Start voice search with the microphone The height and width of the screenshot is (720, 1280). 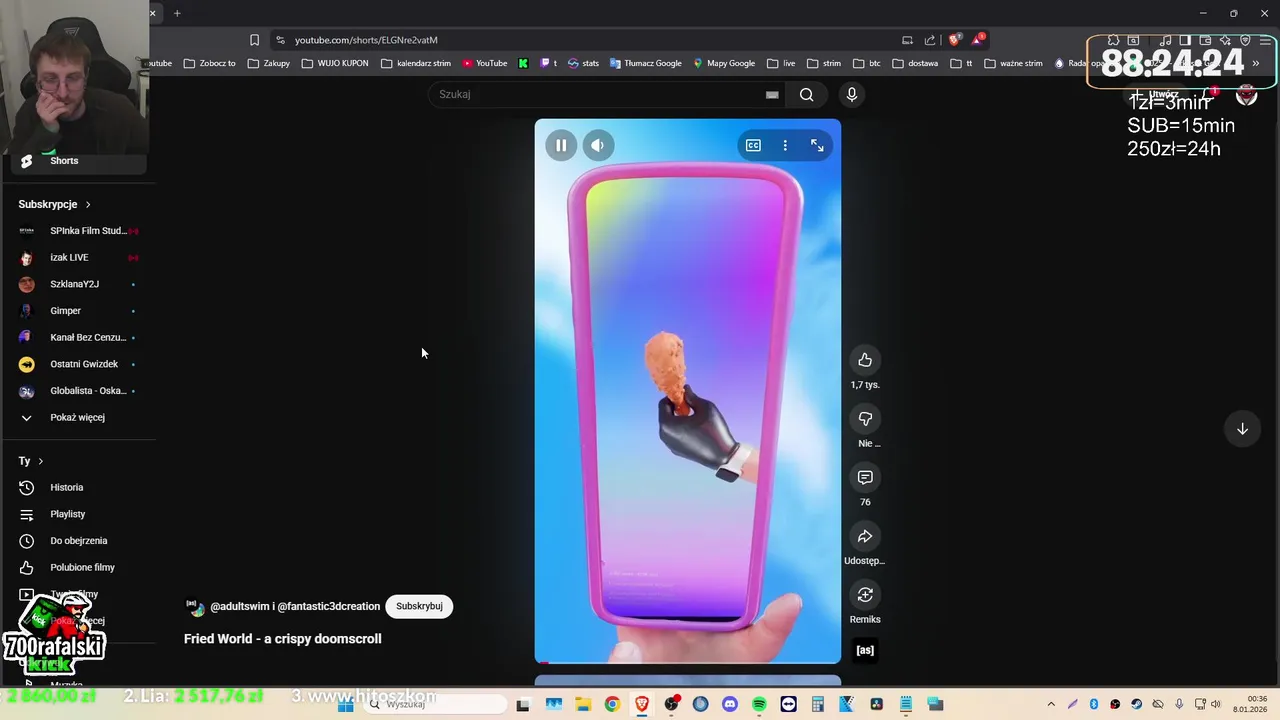pyautogui.click(x=851, y=94)
